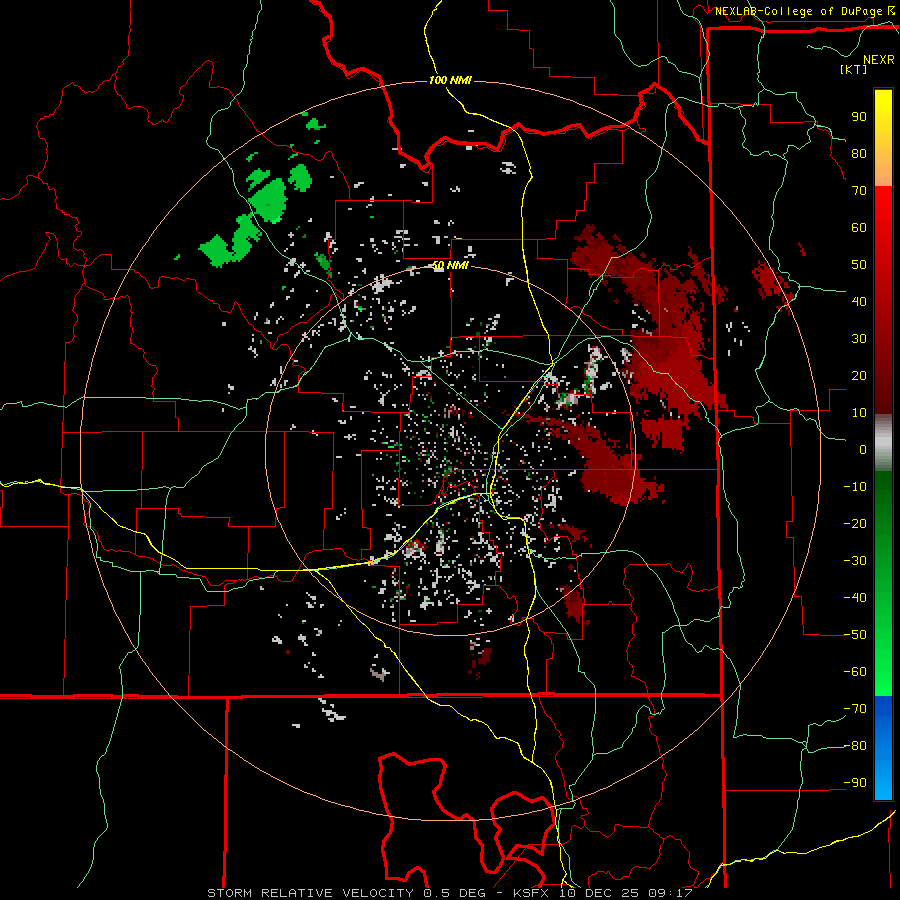Select the -50 value on velocity scale

855,635
